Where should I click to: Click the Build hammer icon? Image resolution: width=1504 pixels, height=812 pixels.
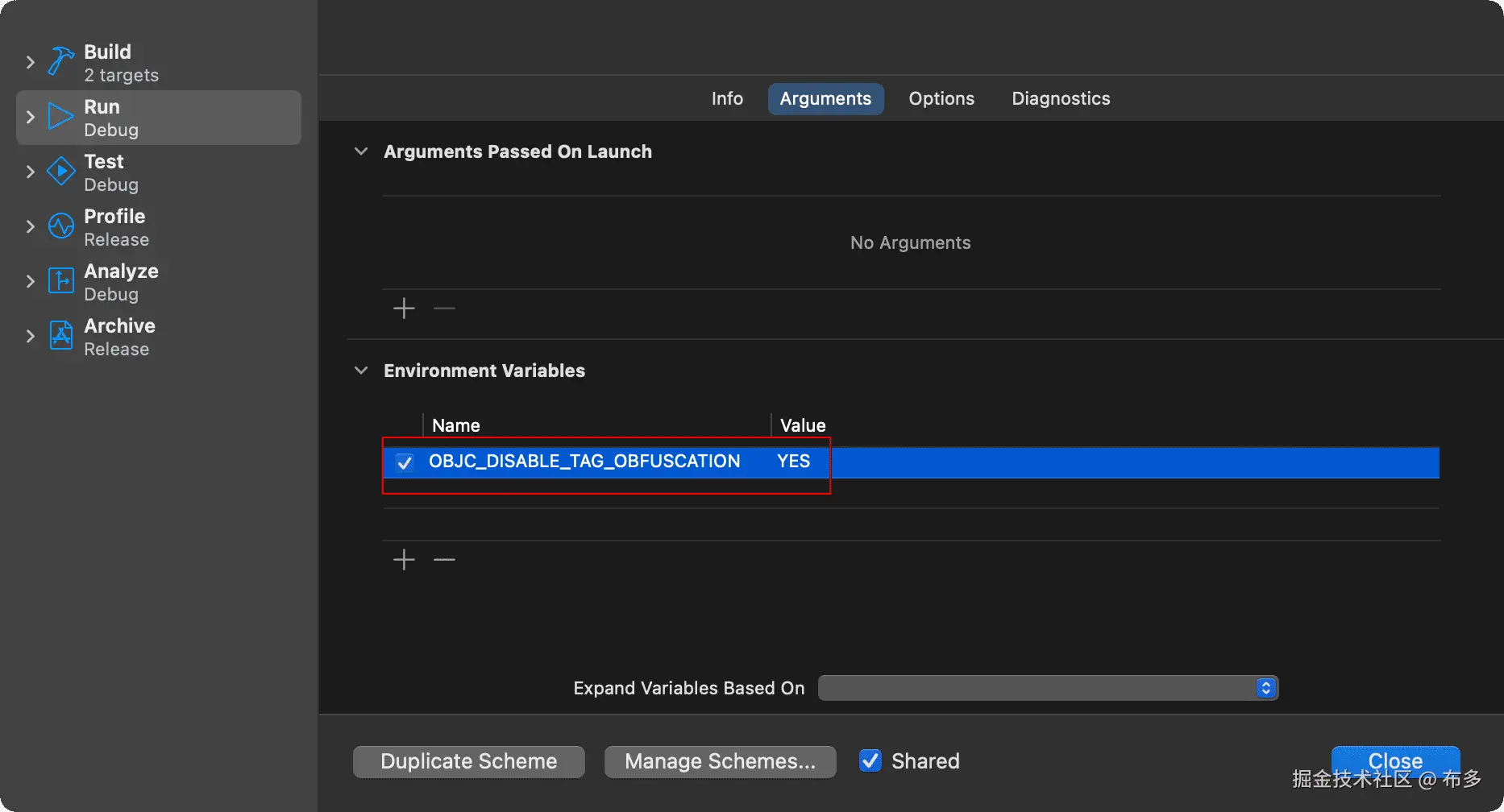coord(60,61)
